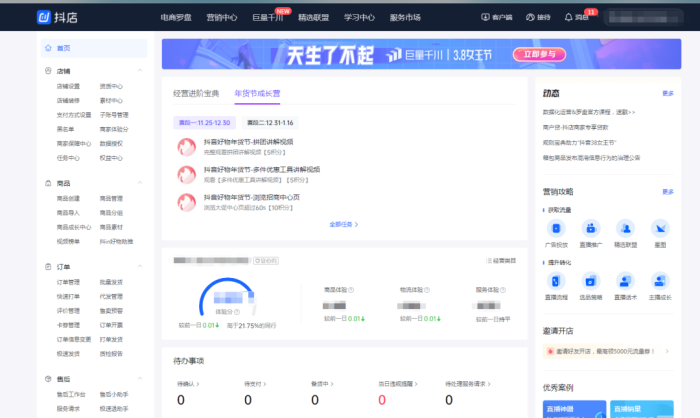Collapse the 订单 sidebar section

[140, 266]
